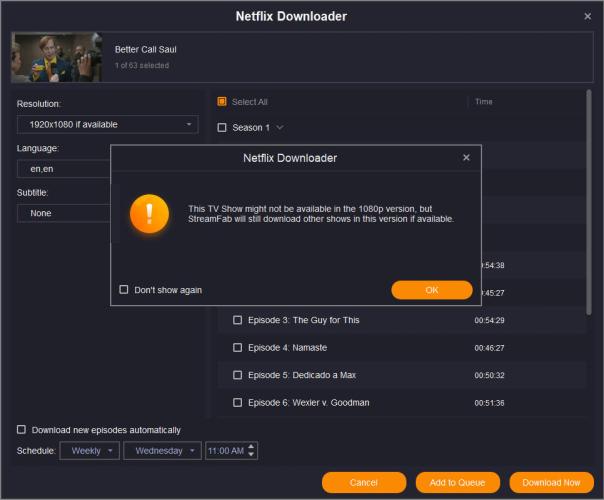604x500 pixels.
Task: Close the inner Netflix Downloader alert dialog
Action: pyautogui.click(x=466, y=158)
